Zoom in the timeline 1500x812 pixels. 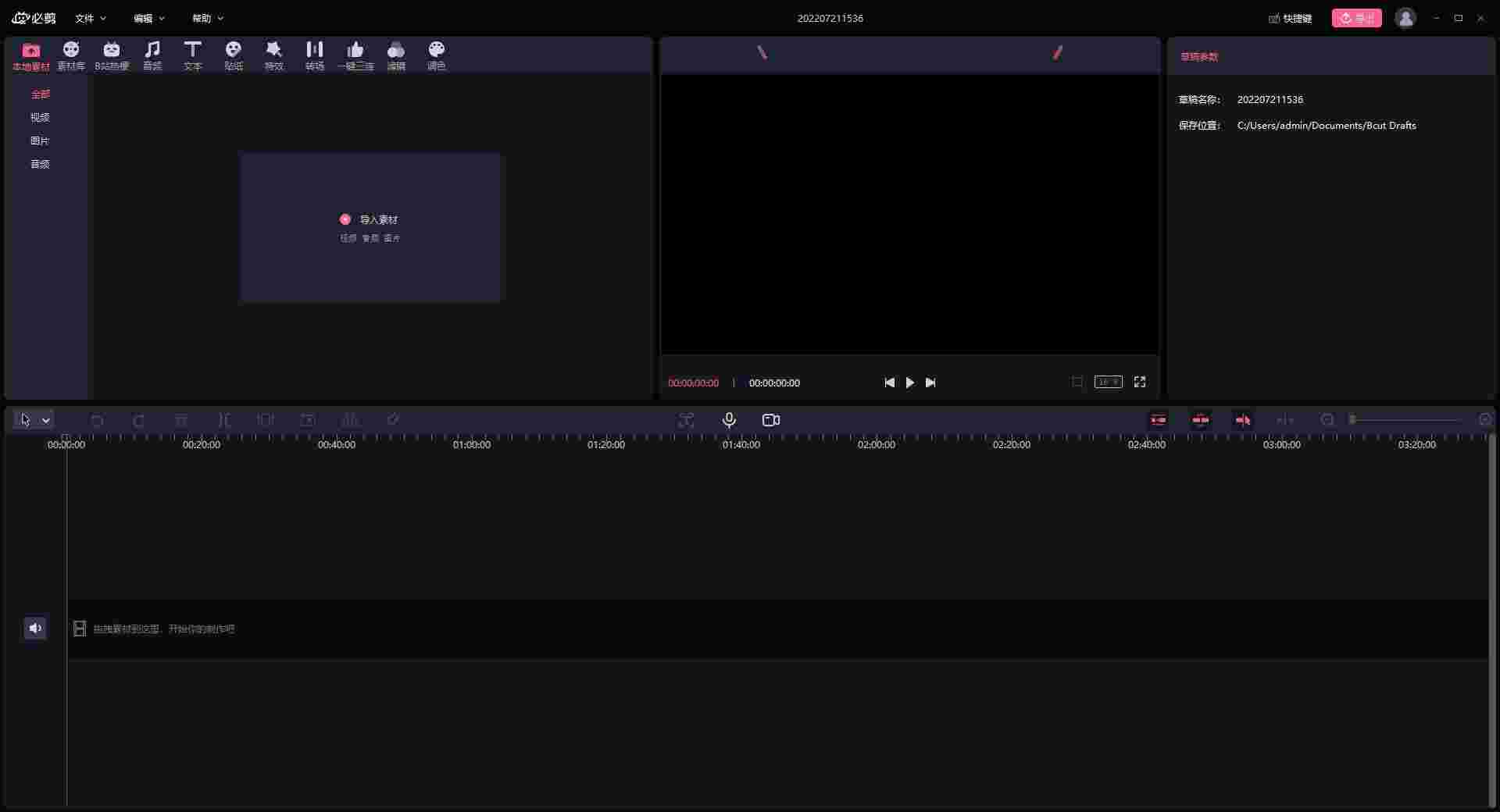[x=1485, y=420]
